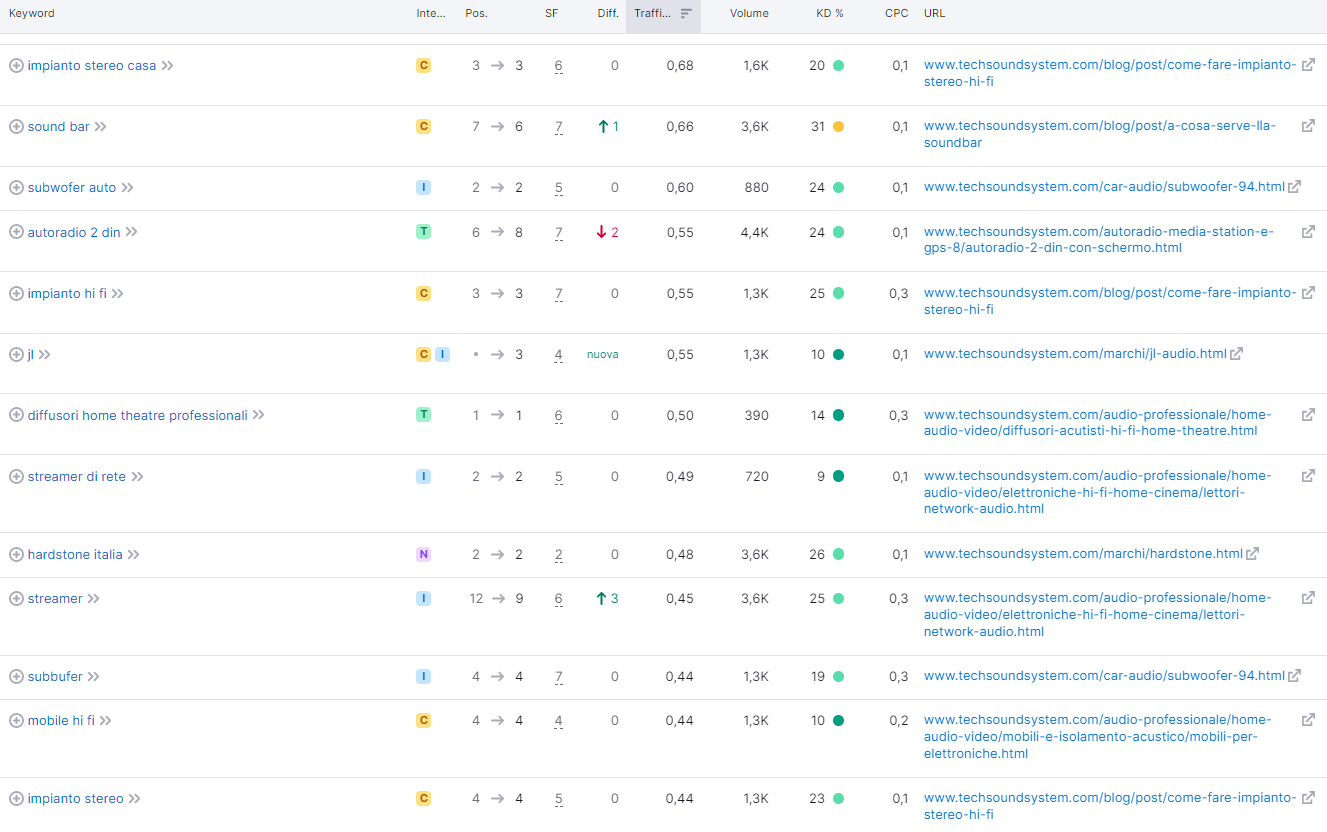Click informational intent badge for 'streamer'
Screen dimensions: 1327x832
[x=424, y=598]
